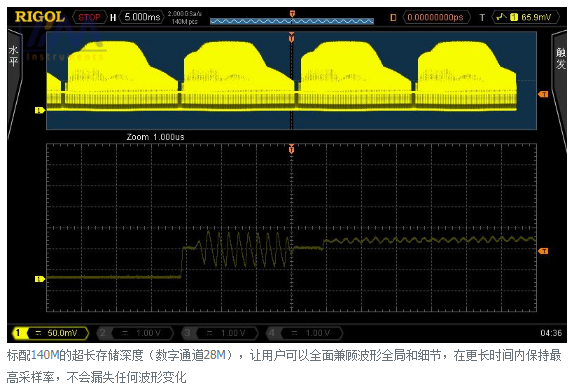Image resolution: width=570 pixels, height=392 pixels.
Task: Click the orange D delay icon
Action: (393, 17)
